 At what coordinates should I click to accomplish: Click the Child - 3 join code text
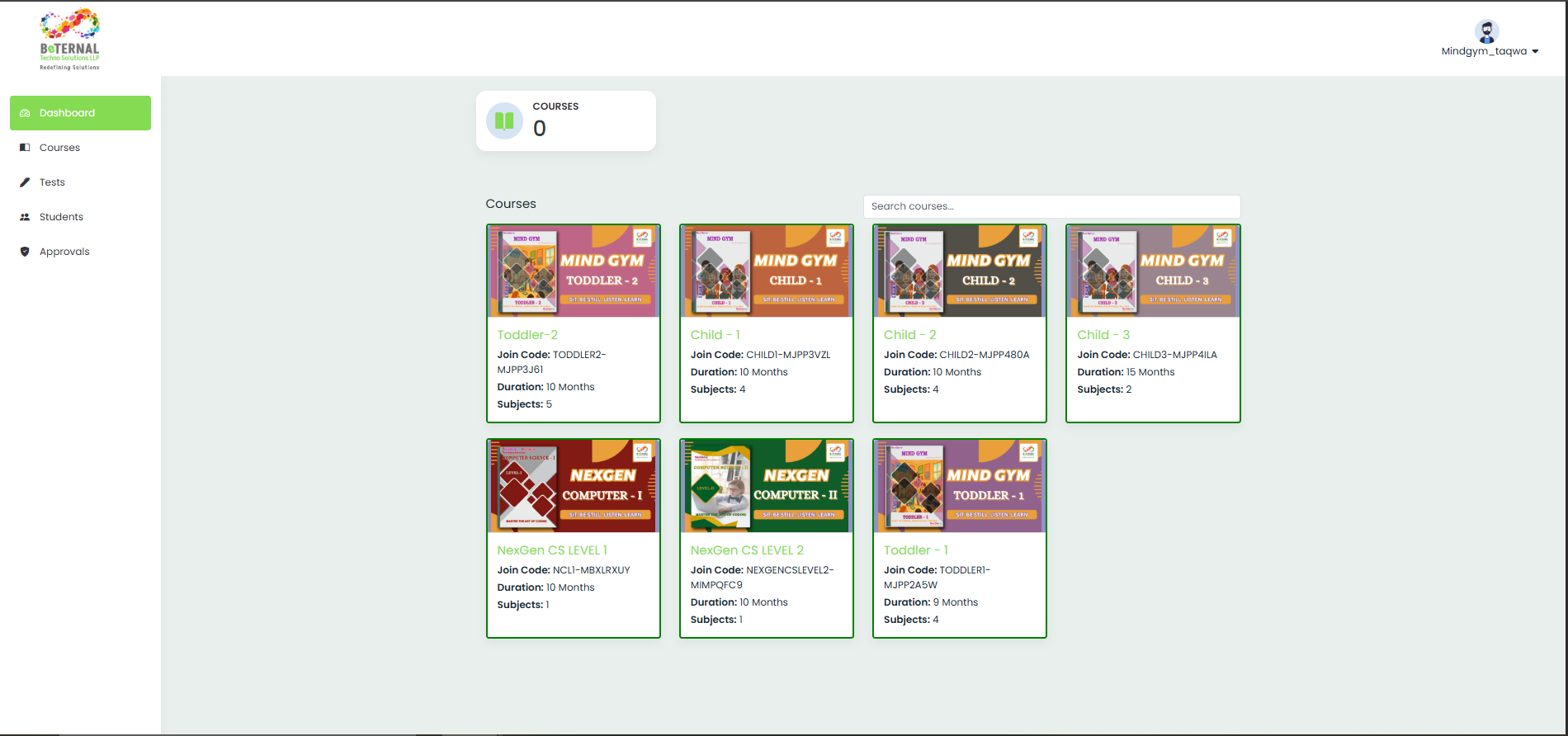point(1147,355)
